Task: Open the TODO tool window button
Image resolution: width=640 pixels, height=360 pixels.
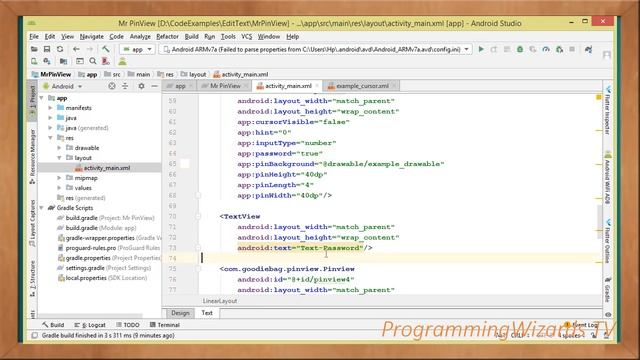Action: (128, 325)
